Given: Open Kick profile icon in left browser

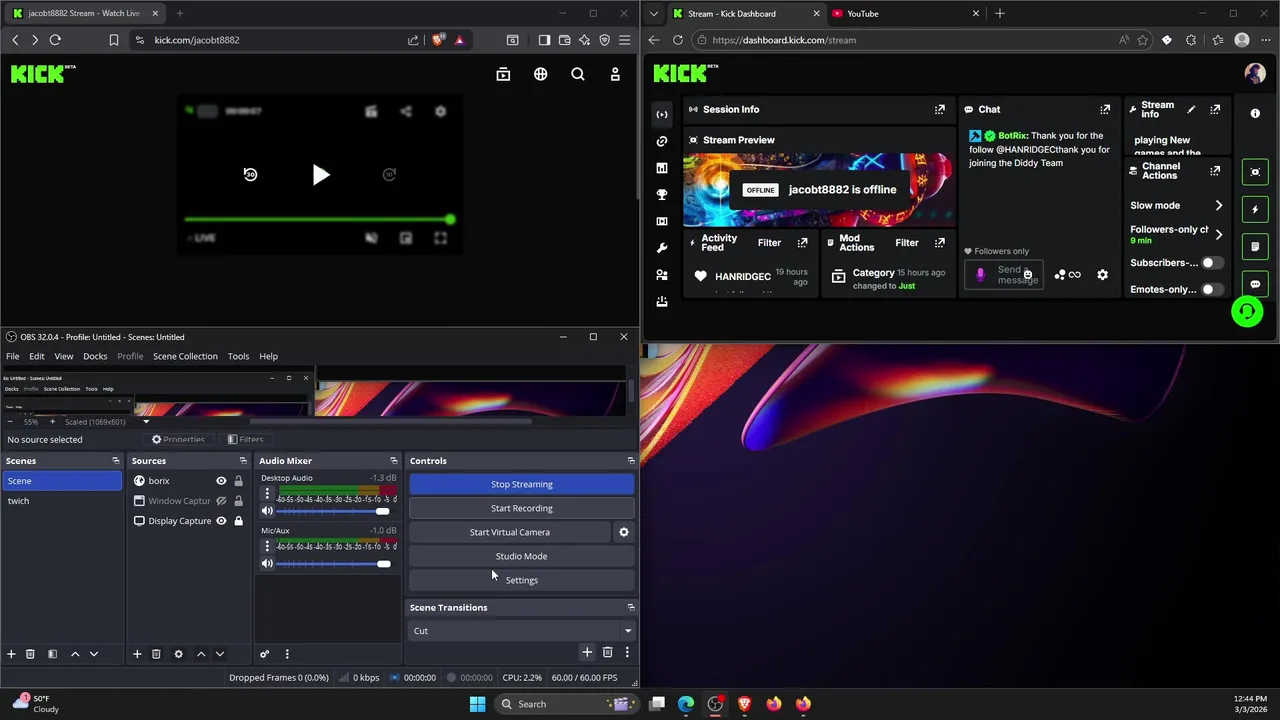Looking at the screenshot, I should (x=615, y=74).
